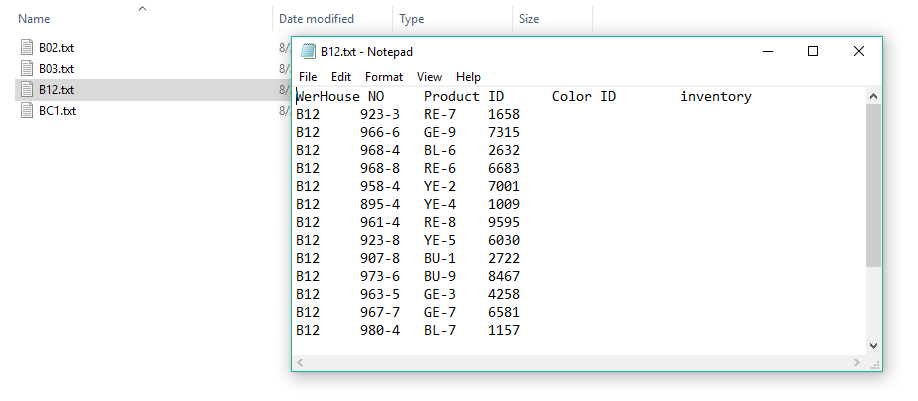The height and width of the screenshot is (401, 918).
Task: Click the color ID RE-8
Action: 440,222
